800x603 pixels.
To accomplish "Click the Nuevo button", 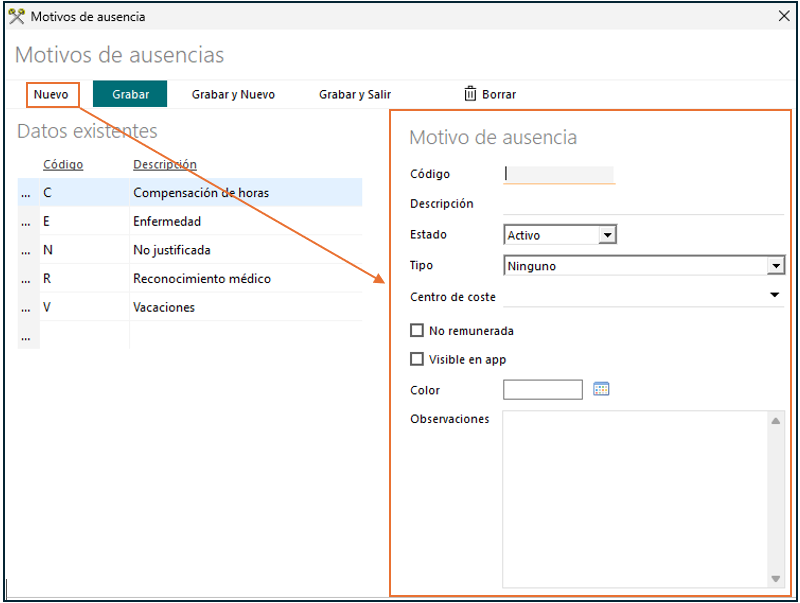I will pos(52,95).
